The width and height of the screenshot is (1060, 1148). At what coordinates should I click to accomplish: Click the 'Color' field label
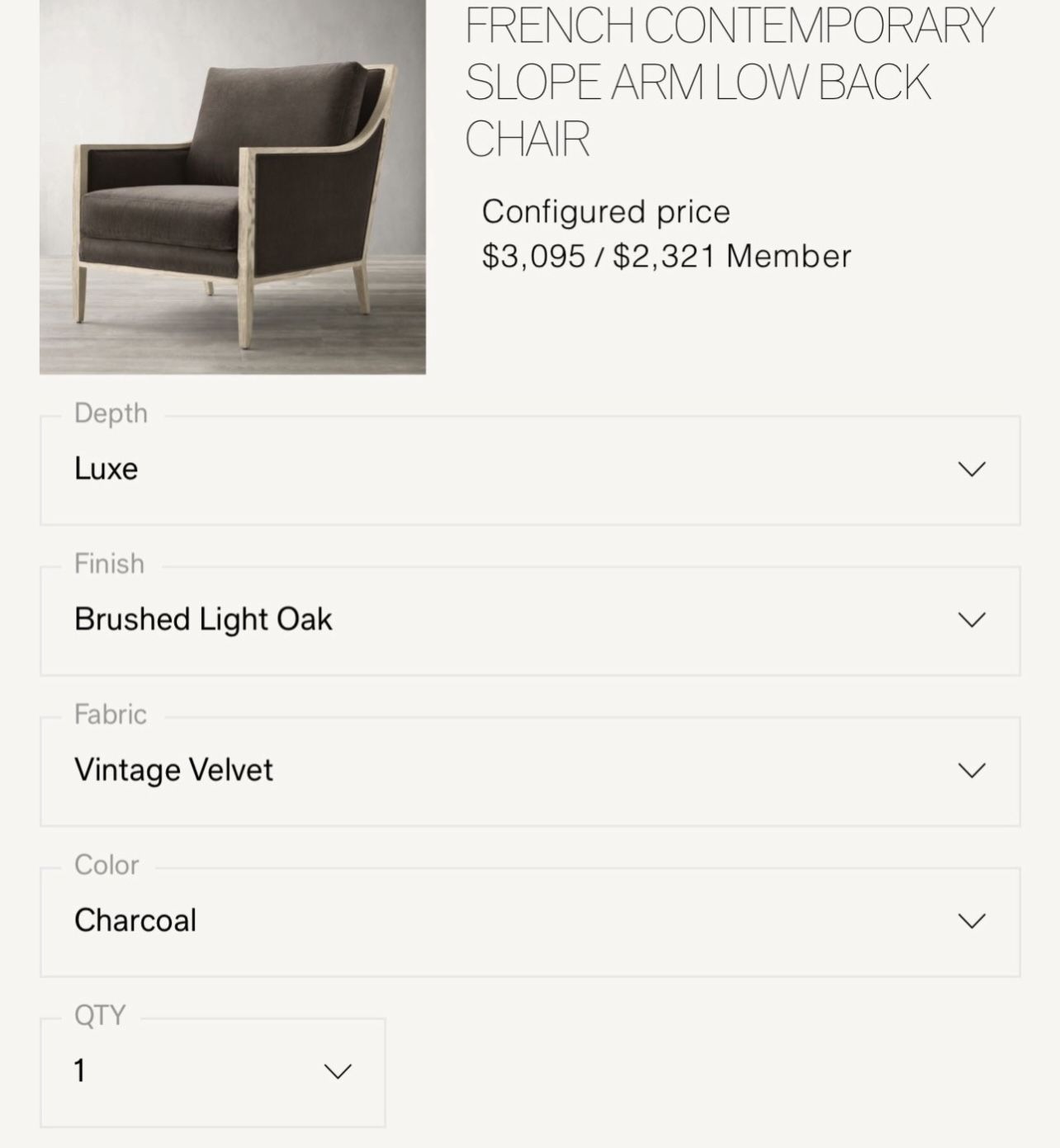click(x=106, y=865)
